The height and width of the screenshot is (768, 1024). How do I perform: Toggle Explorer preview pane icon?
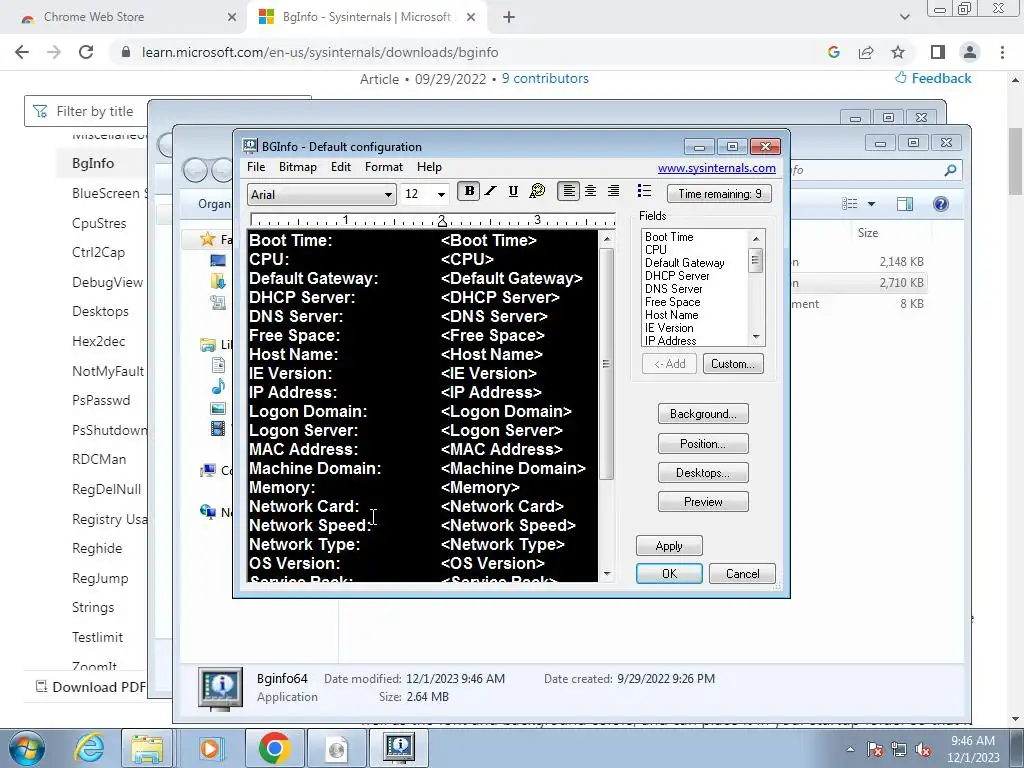click(x=905, y=204)
